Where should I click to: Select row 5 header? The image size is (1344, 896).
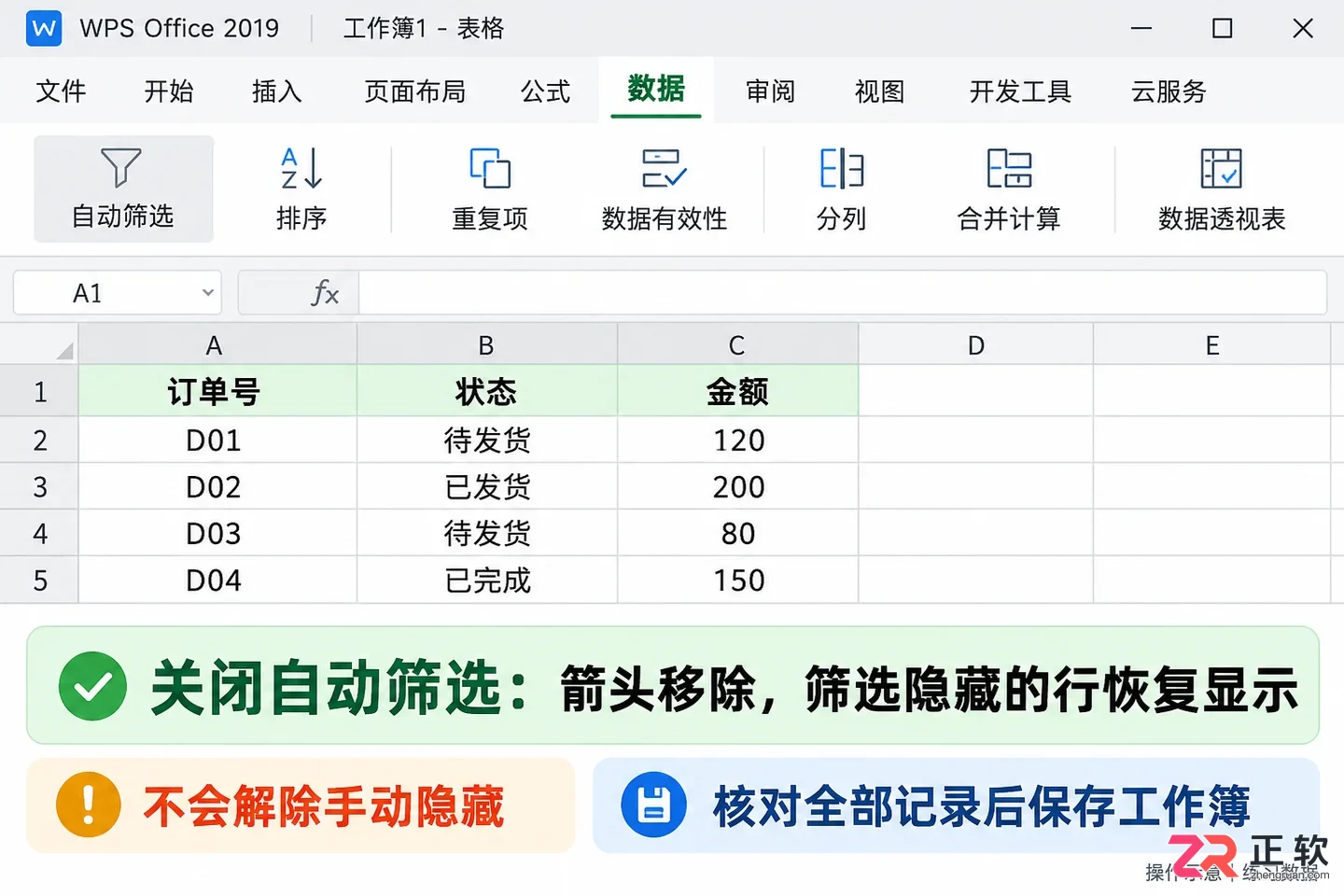[x=39, y=580]
